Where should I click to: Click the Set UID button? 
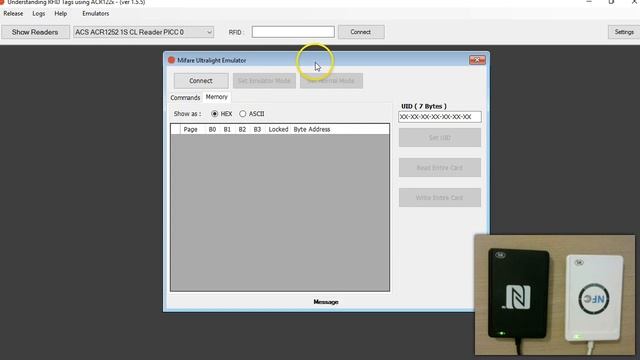pos(440,138)
